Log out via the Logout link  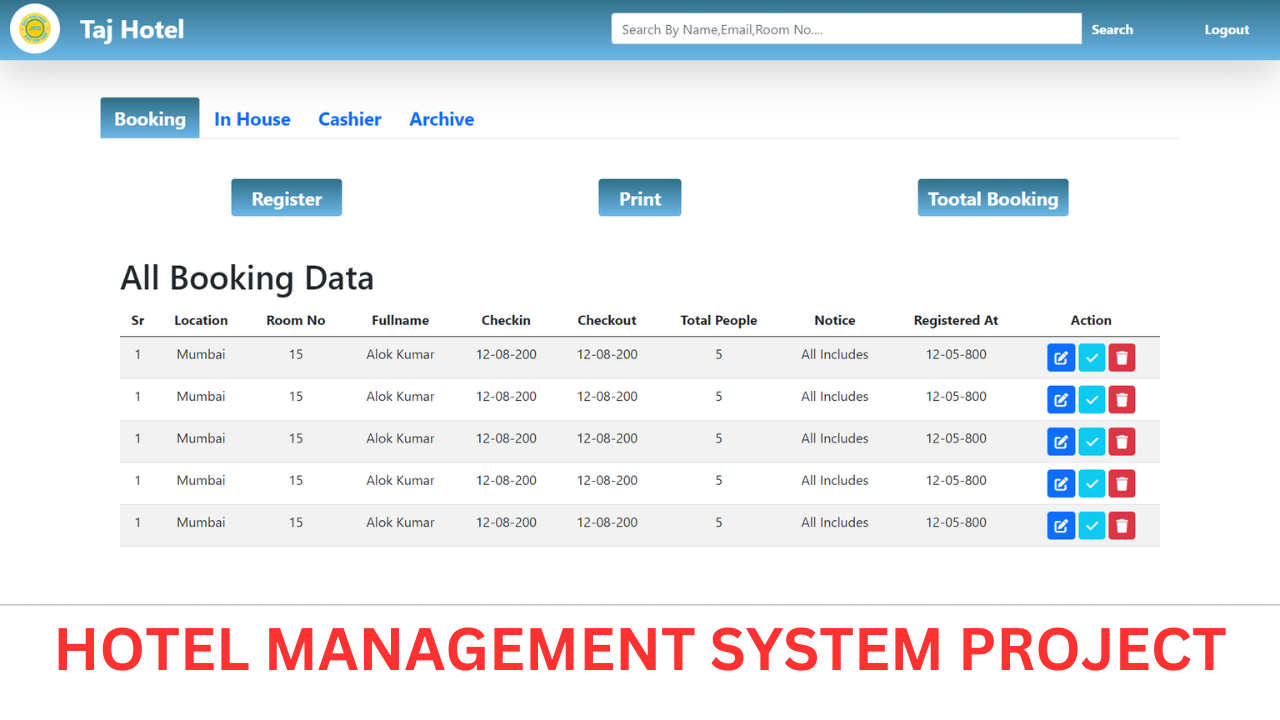click(1227, 30)
